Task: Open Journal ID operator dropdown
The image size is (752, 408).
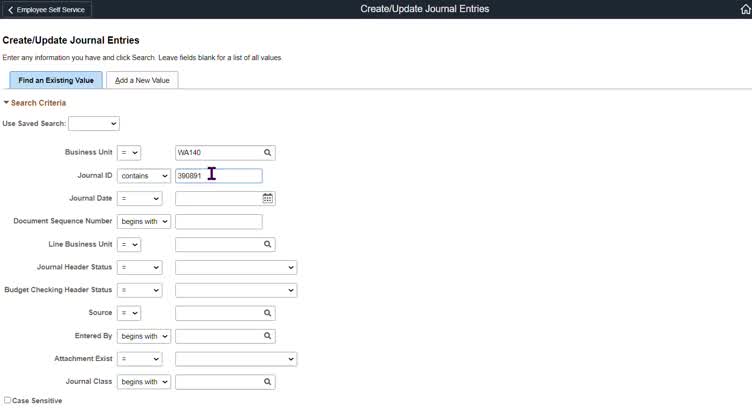Action: click(x=144, y=176)
